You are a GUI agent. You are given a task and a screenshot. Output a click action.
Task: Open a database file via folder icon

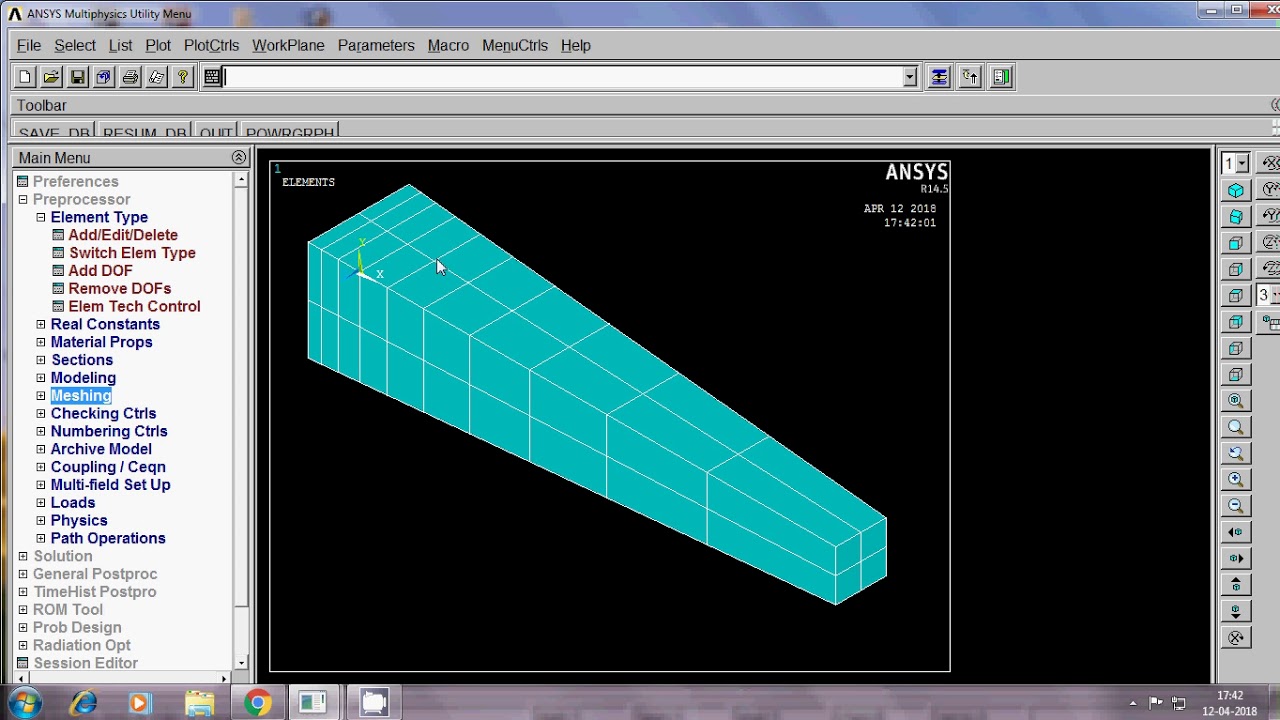pyautogui.click(x=51, y=77)
